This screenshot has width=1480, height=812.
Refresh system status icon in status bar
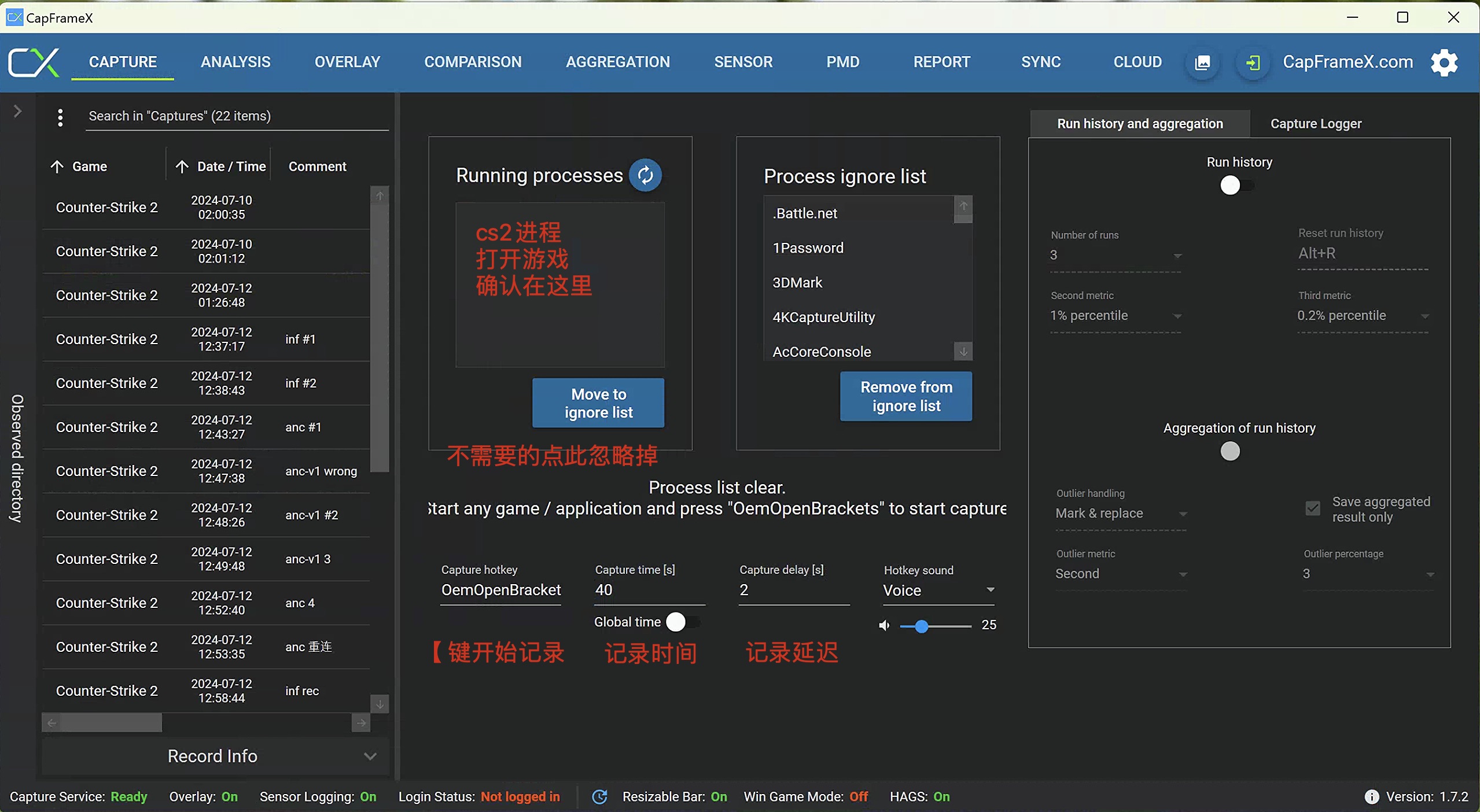[599, 796]
